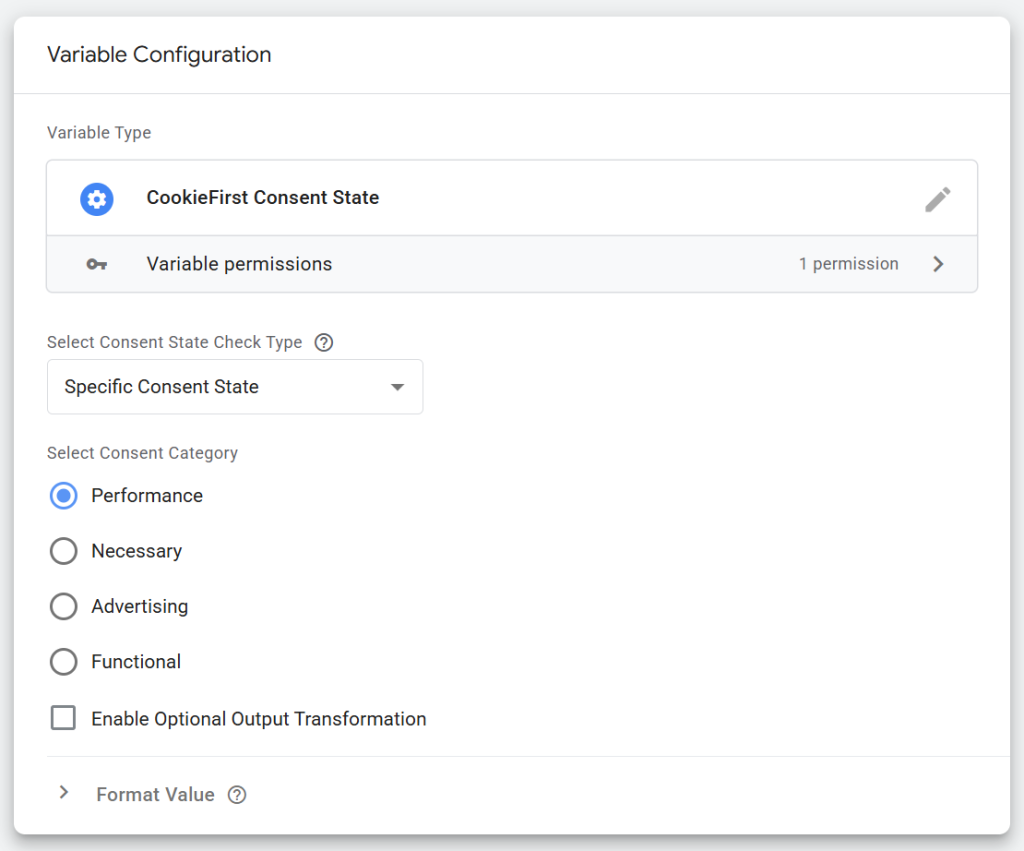Click the Select Consent Category label
The image size is (1024, 851).
point(142,453)
